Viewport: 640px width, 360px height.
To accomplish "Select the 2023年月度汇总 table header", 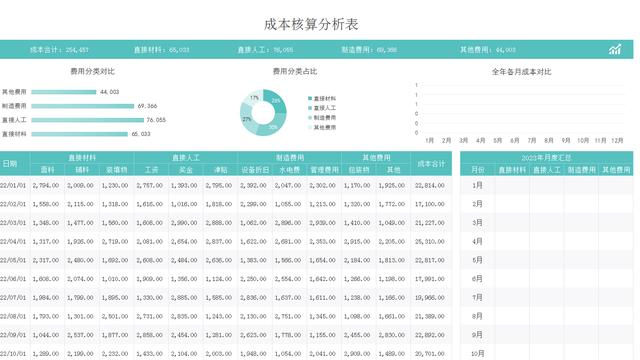I will coord(547,158).
